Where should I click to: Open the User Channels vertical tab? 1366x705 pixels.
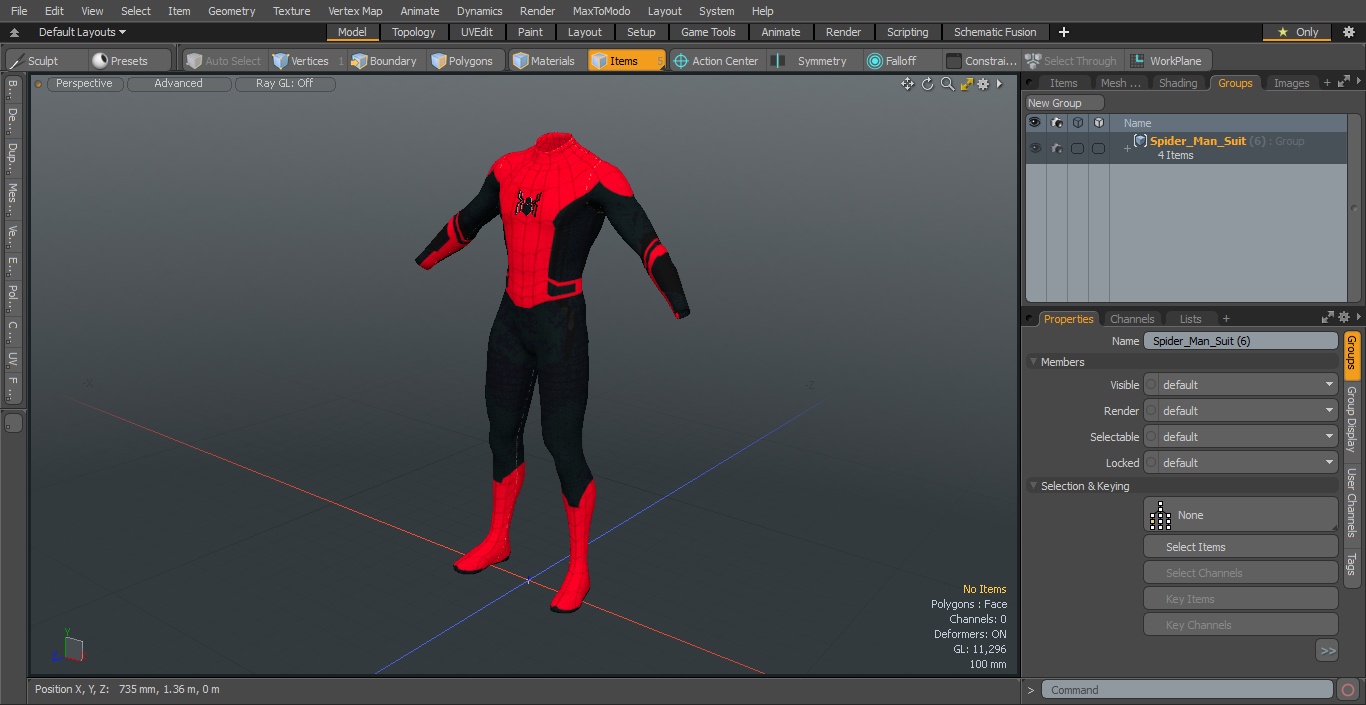point(1351,502)
